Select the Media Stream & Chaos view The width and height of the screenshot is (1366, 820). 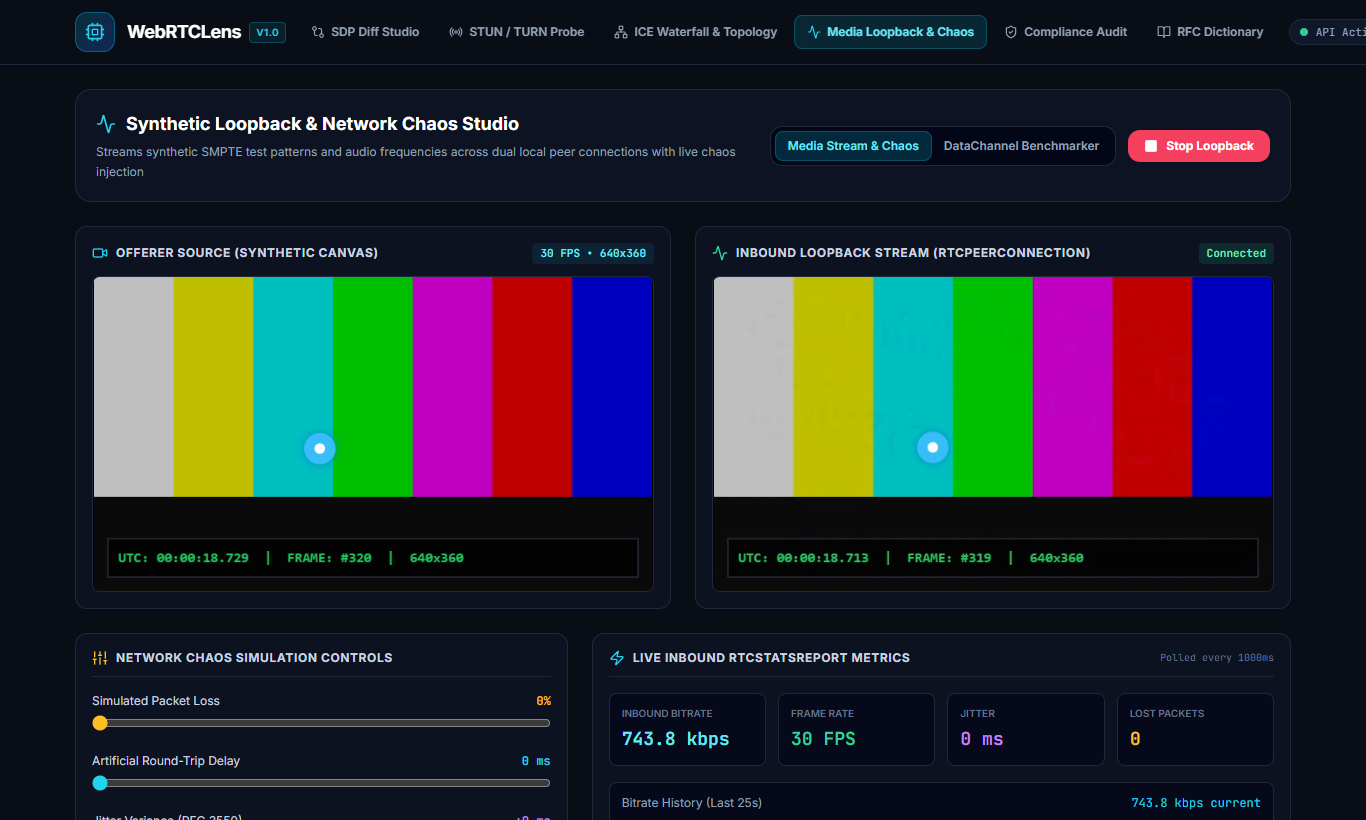(853, 146)
